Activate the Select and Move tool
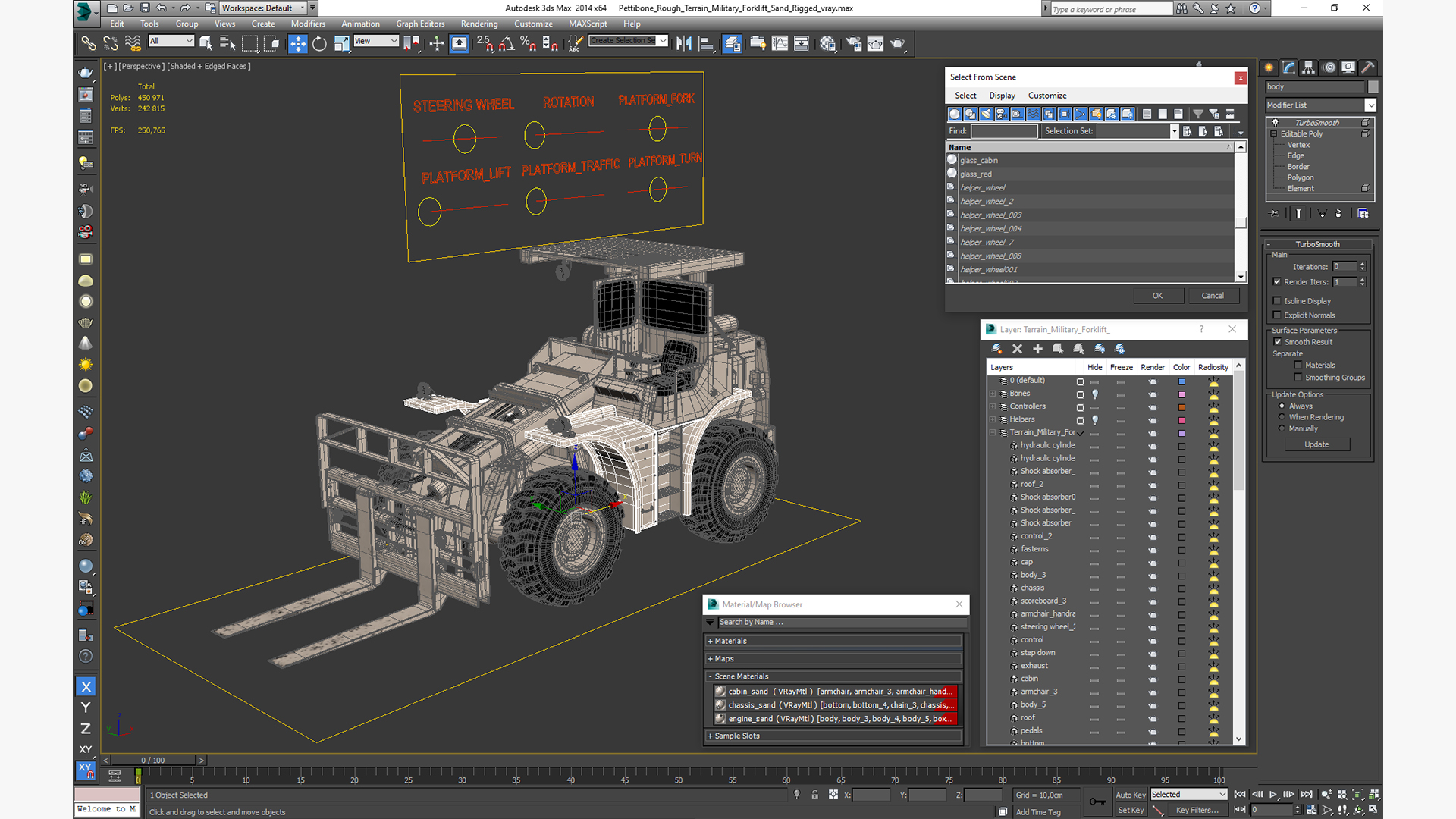1456x819 pixels. click(298, 44)
